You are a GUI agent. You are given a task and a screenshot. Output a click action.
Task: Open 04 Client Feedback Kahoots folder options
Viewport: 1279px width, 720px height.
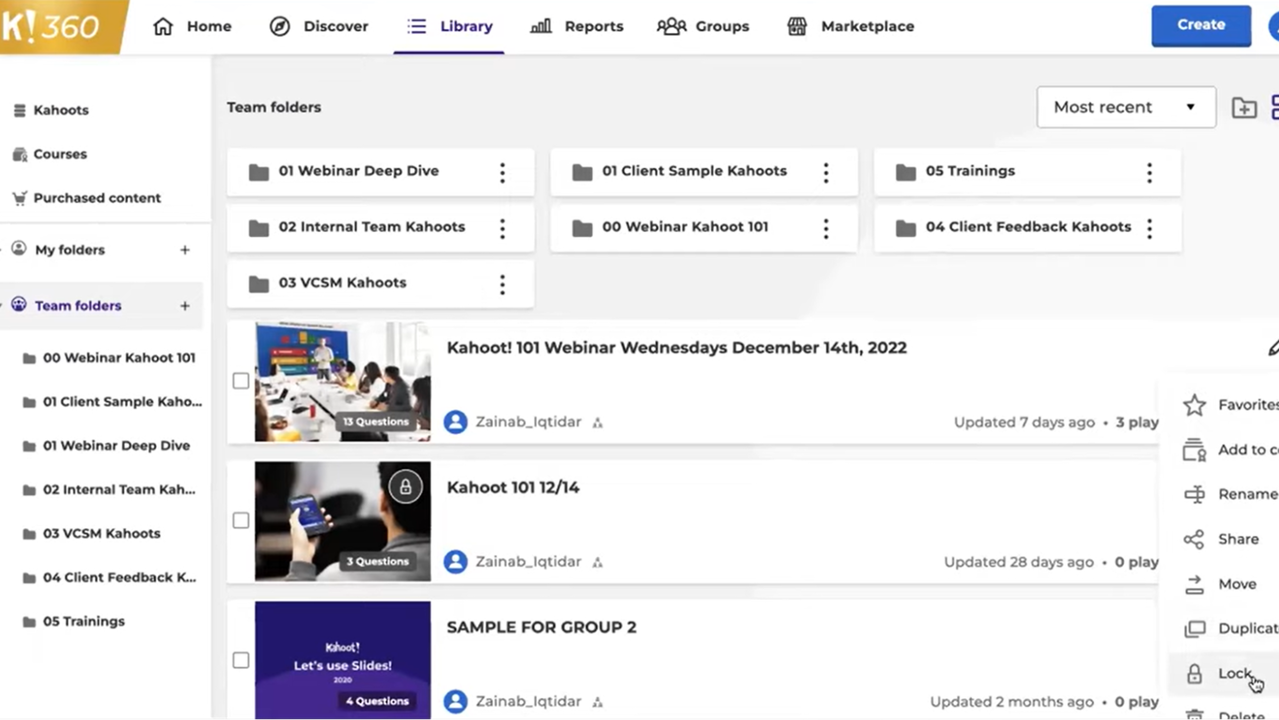pos(1149,228)
